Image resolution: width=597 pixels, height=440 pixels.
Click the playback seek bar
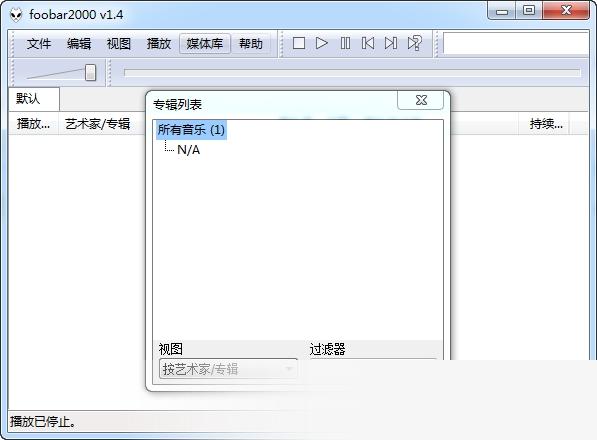tap(352, 73)
